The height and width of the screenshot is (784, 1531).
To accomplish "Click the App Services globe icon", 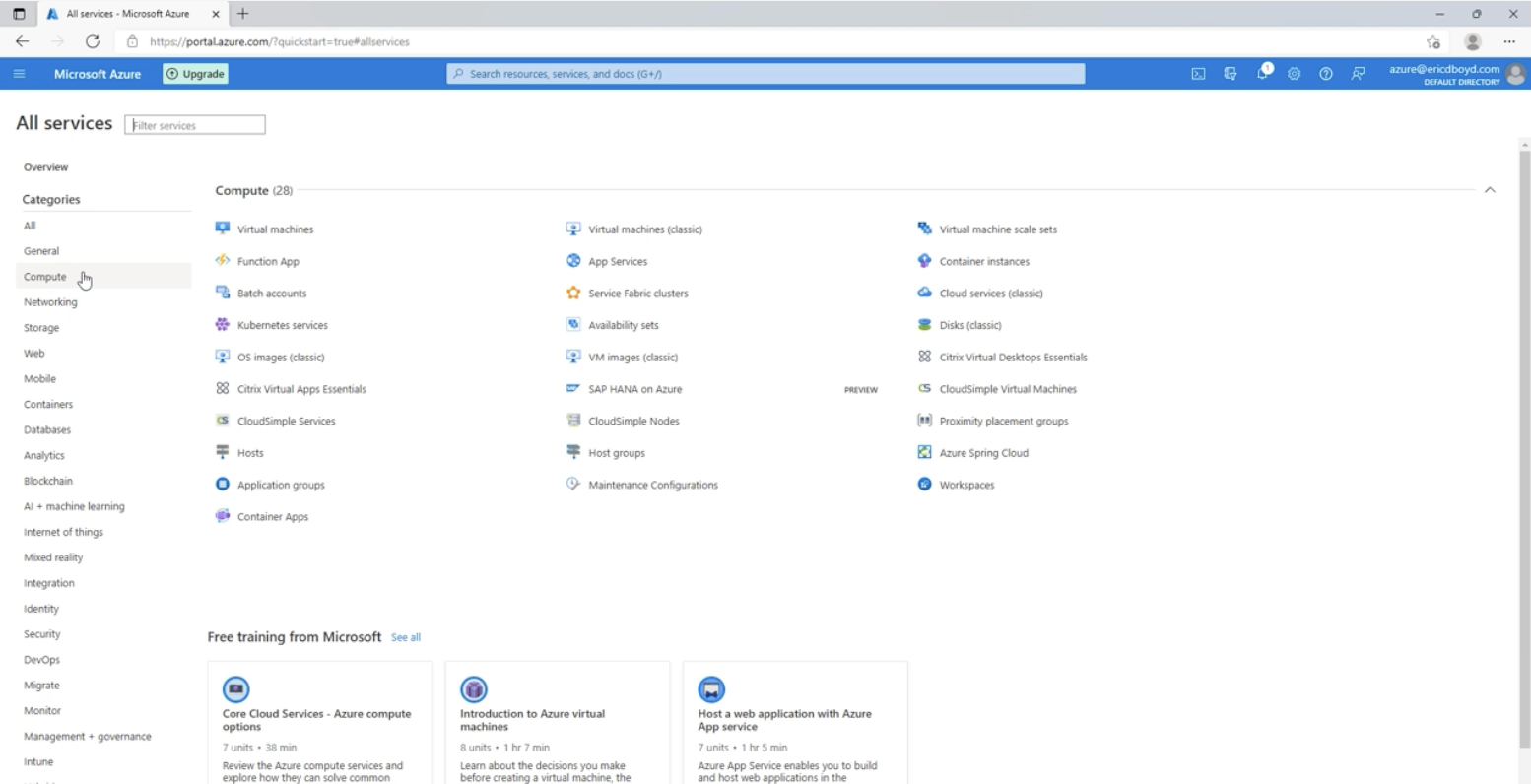I will click(573, 261).
